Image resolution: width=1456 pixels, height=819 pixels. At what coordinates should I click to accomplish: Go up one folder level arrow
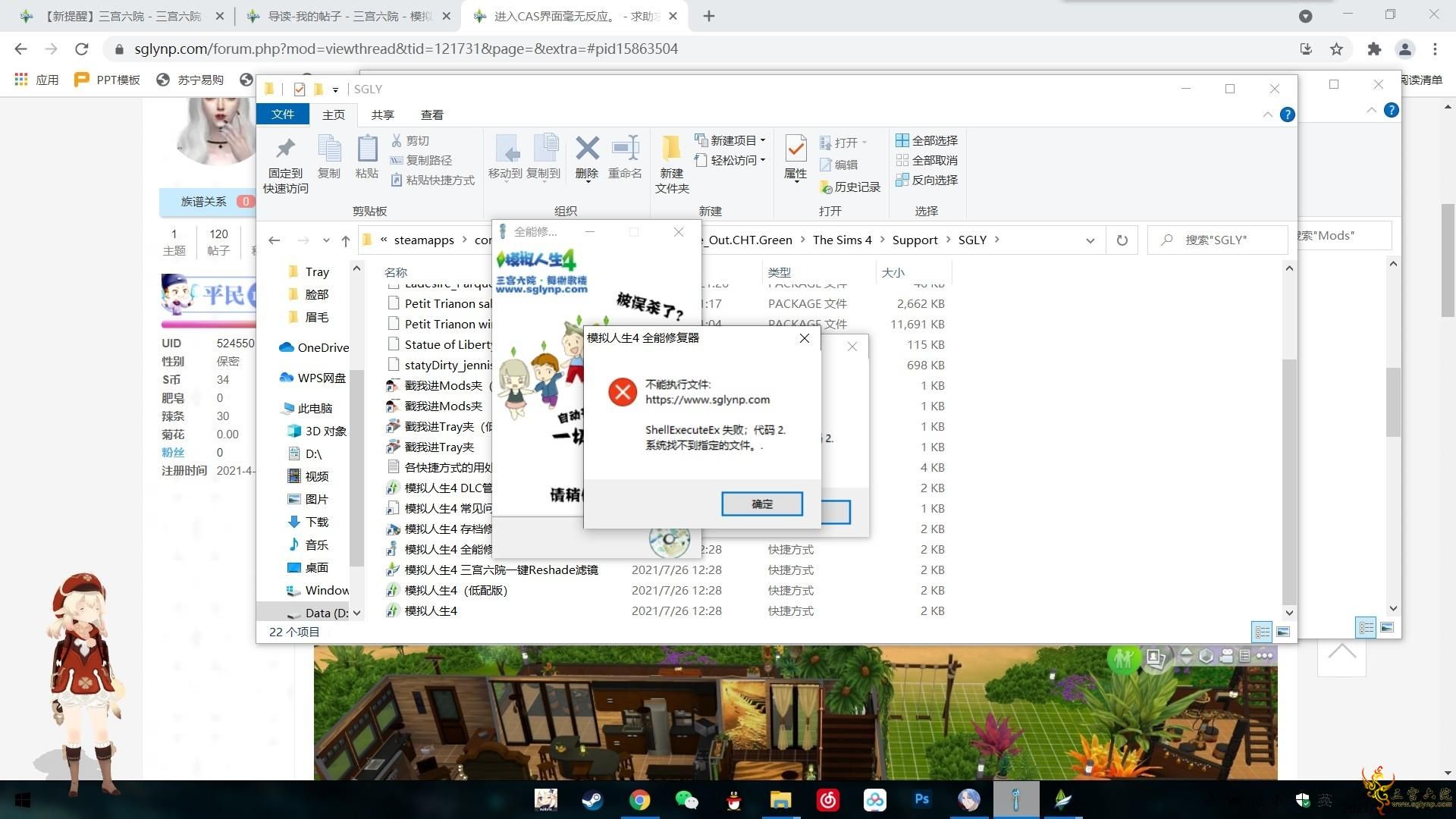(346, 240)
